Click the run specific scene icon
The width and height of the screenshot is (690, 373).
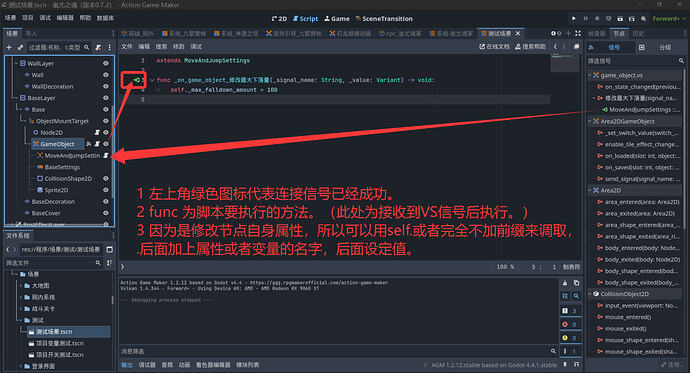(631, 18)
